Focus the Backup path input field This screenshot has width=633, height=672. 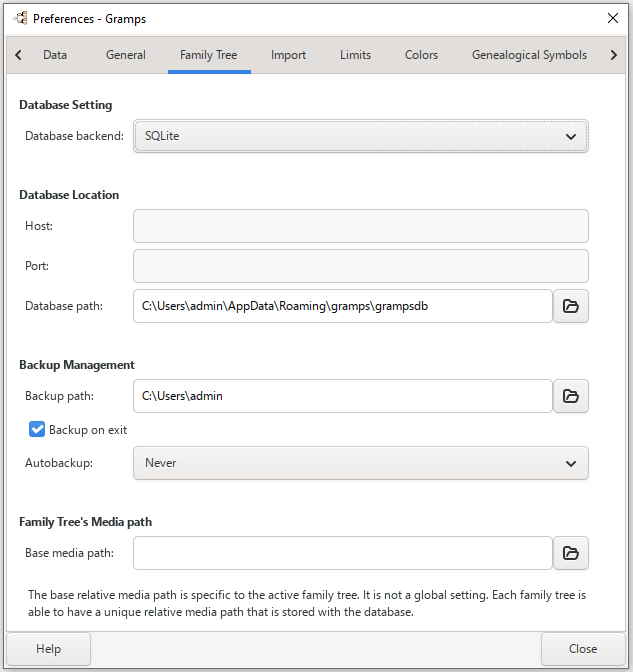tap(342, 396)
